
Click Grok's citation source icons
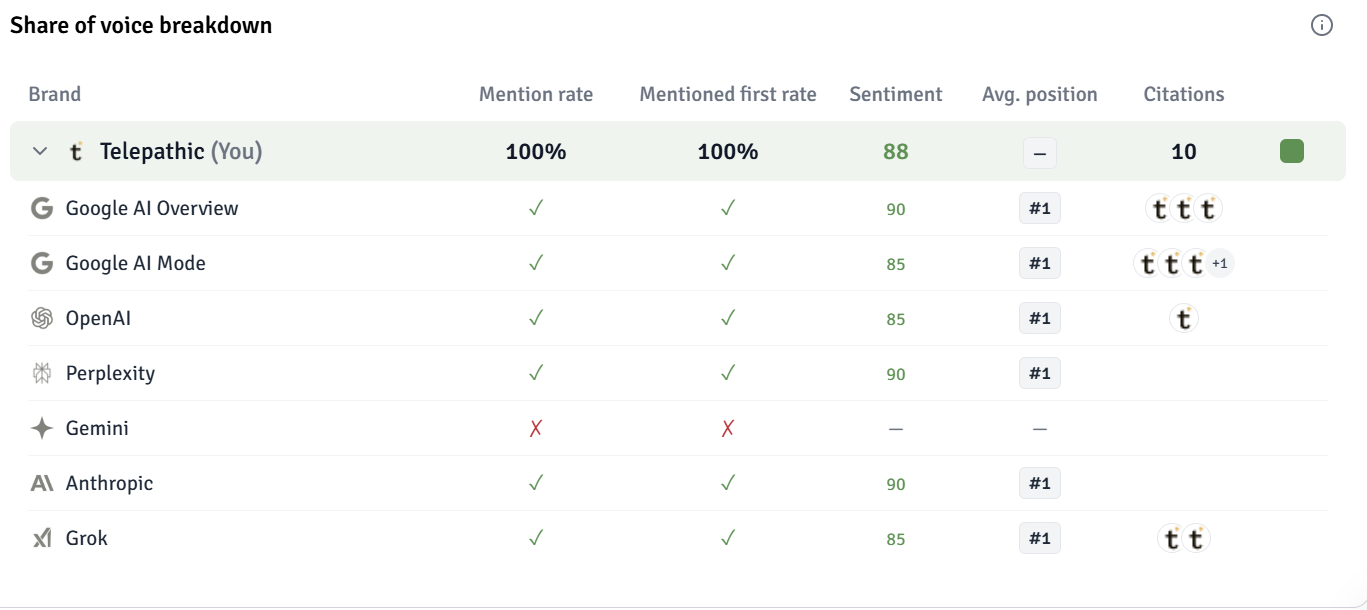tap(1184, 539)
